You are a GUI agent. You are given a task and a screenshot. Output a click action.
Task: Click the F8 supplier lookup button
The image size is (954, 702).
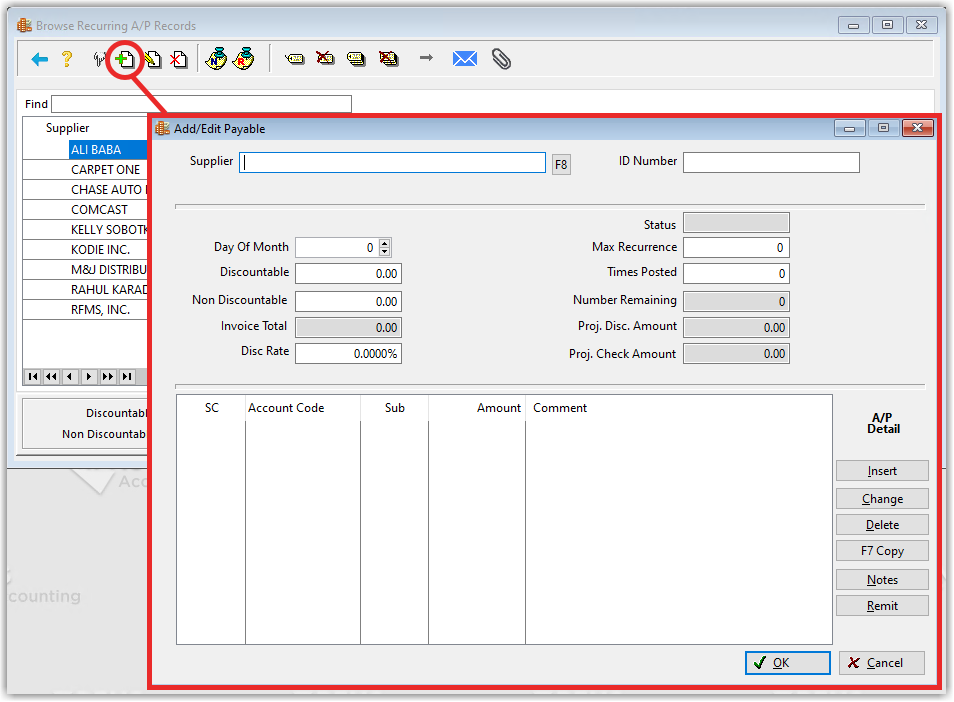(x=561, y=164)
